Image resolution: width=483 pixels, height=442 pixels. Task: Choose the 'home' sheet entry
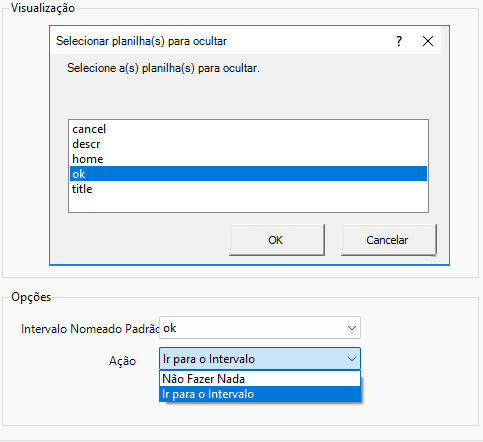pos(248,159)
